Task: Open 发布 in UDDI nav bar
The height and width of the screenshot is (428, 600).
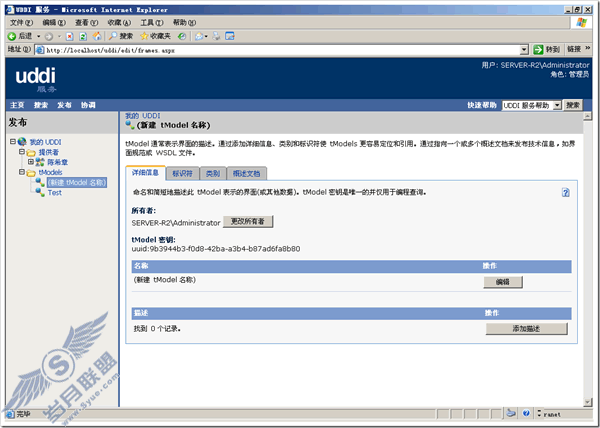Action: (64, 105)
